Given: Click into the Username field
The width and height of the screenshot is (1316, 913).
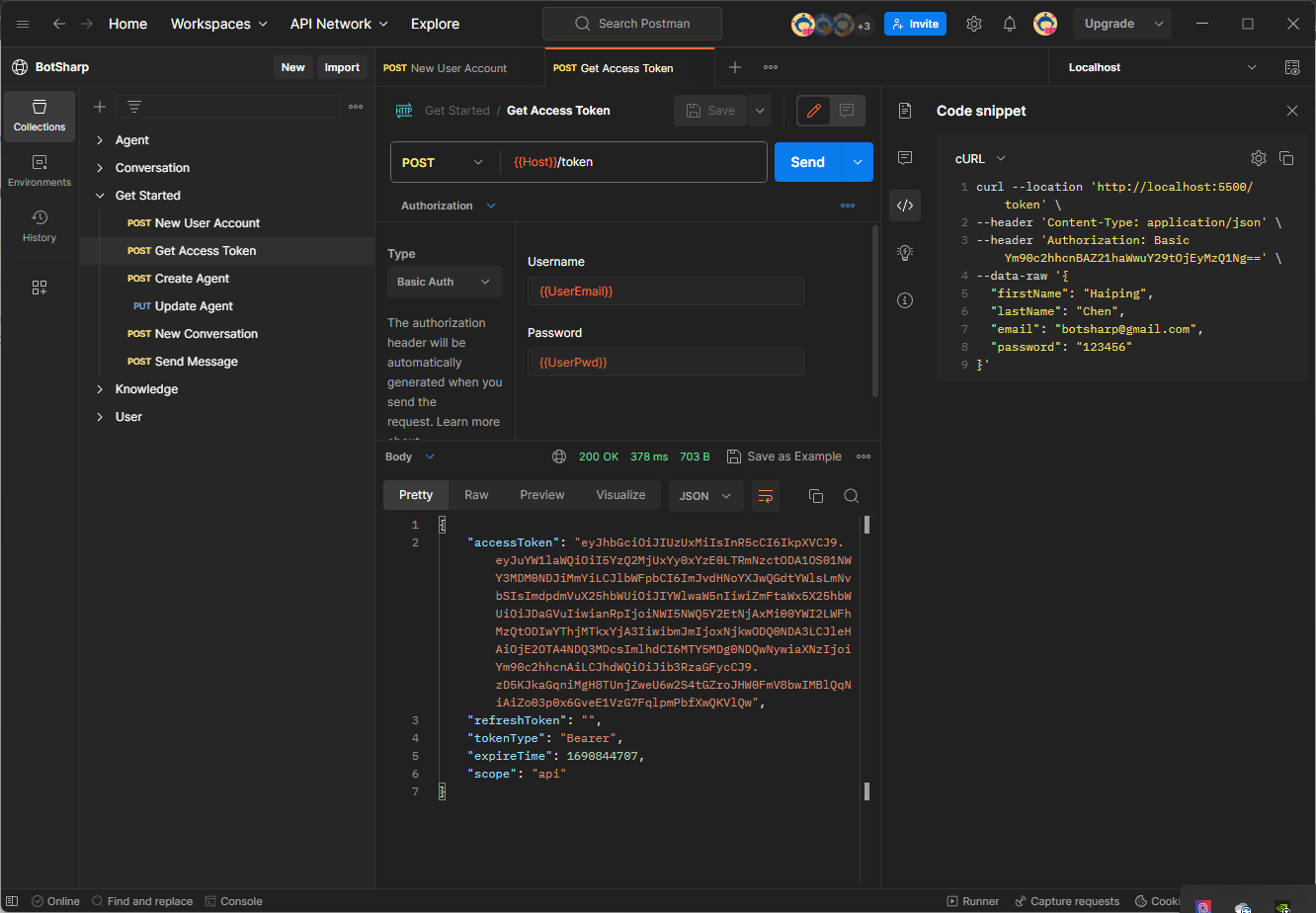Looking at the screenshot, I should tap(666, 291).
